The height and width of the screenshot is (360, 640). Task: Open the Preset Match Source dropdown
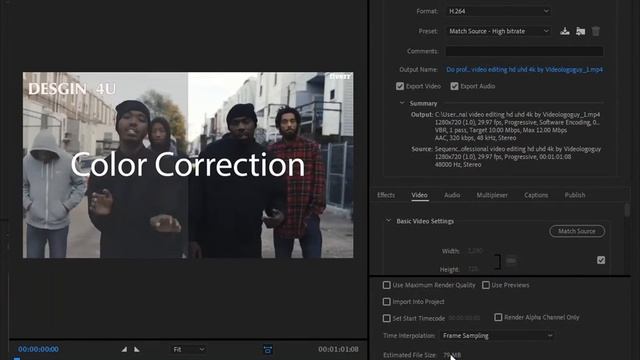click(498, 31)
